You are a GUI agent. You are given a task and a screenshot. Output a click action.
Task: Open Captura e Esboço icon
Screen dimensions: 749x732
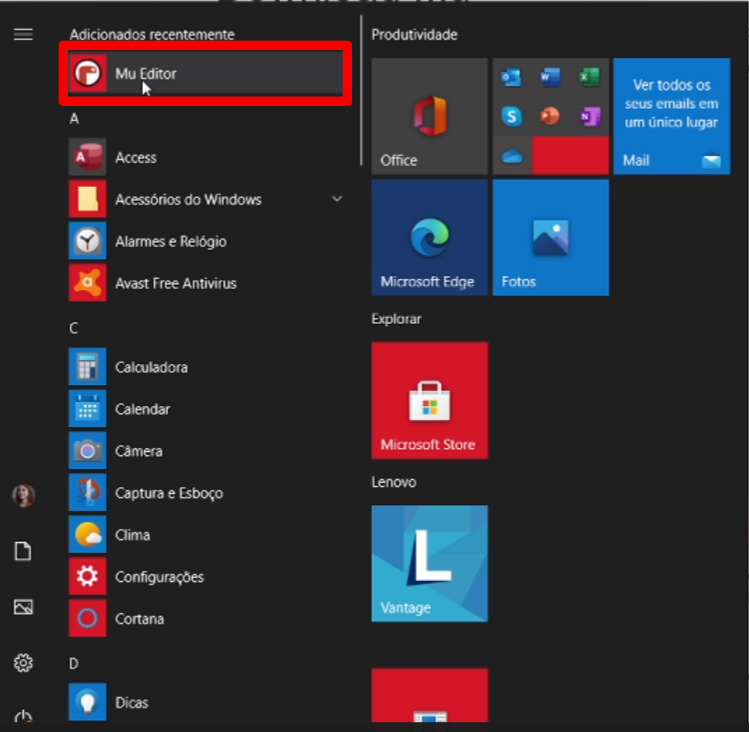(87, 493)
